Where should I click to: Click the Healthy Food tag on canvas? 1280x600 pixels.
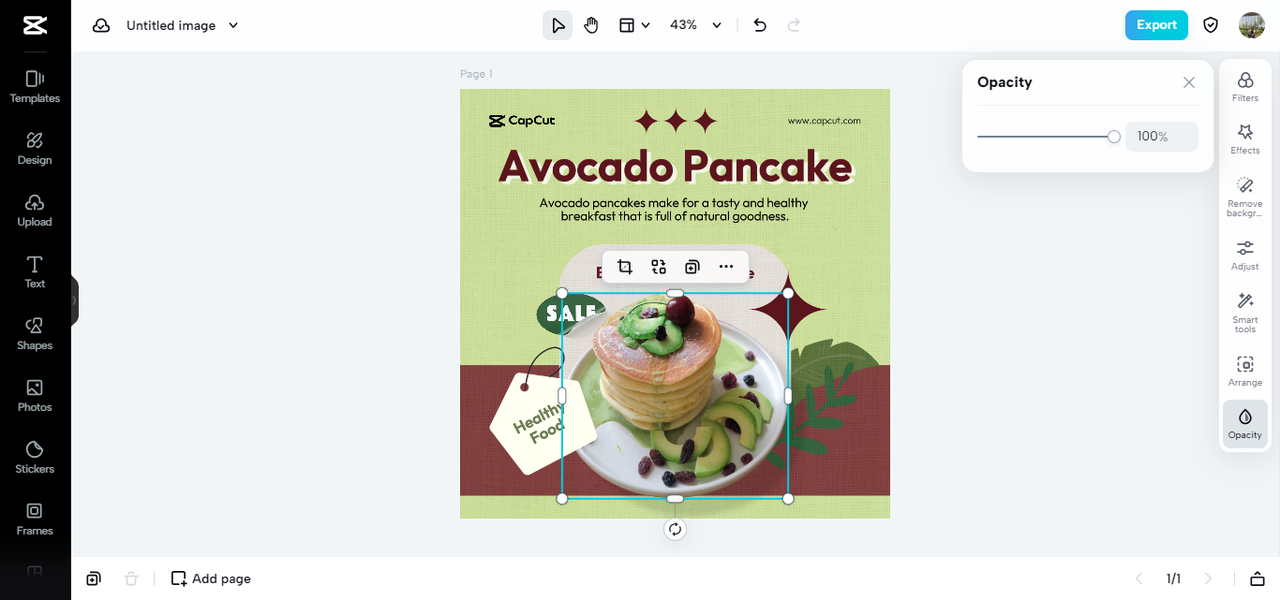pyautogui.click(x=541, y=422)
